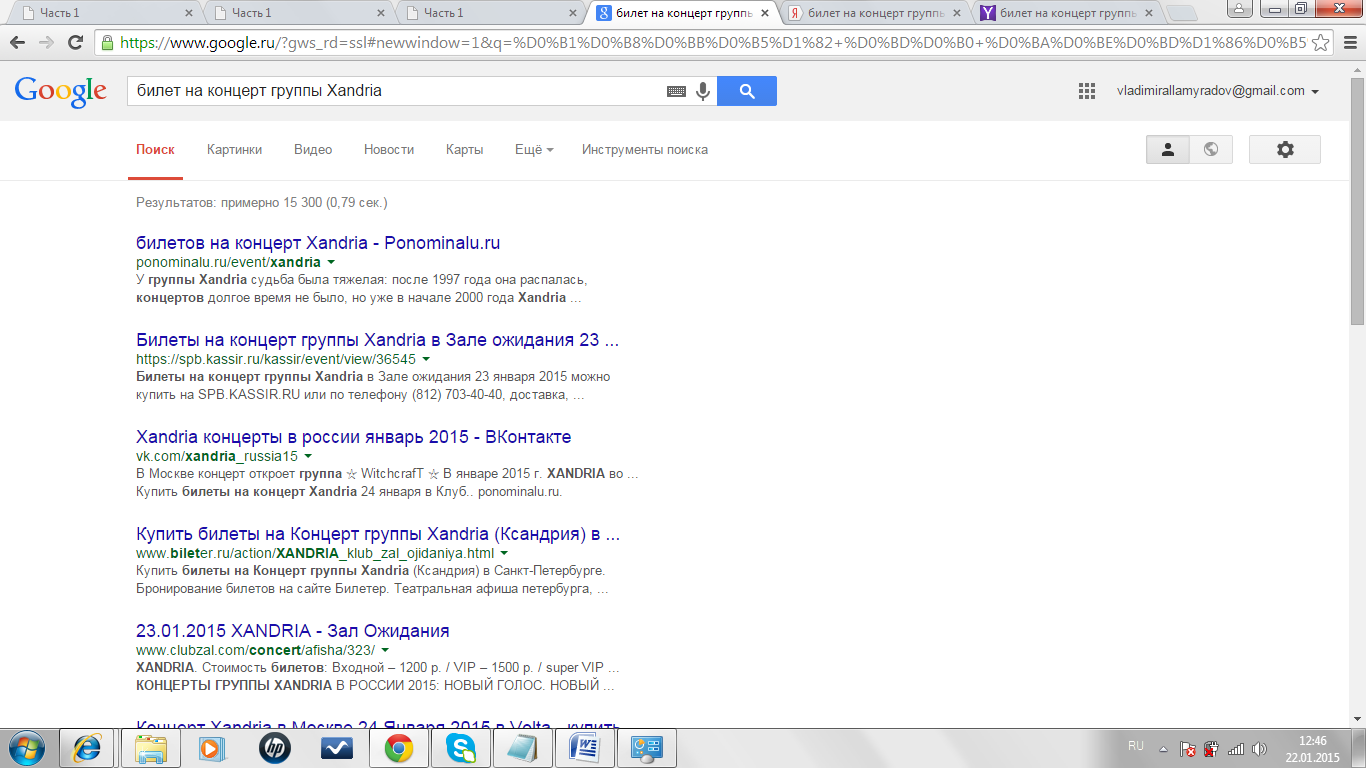Select the Поиск tab
The image size is (1366, 768).
point(155,149)
